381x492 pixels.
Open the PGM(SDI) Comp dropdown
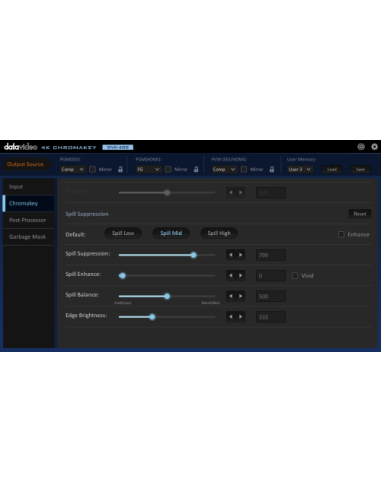point(73,169)
